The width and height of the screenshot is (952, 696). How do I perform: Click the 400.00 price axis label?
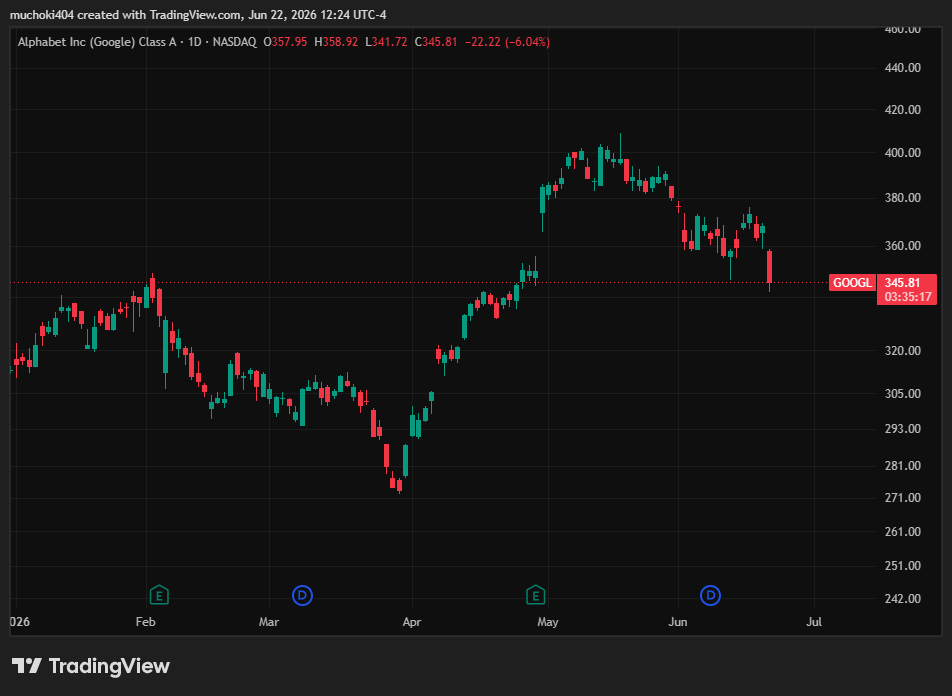pos(903,152)
